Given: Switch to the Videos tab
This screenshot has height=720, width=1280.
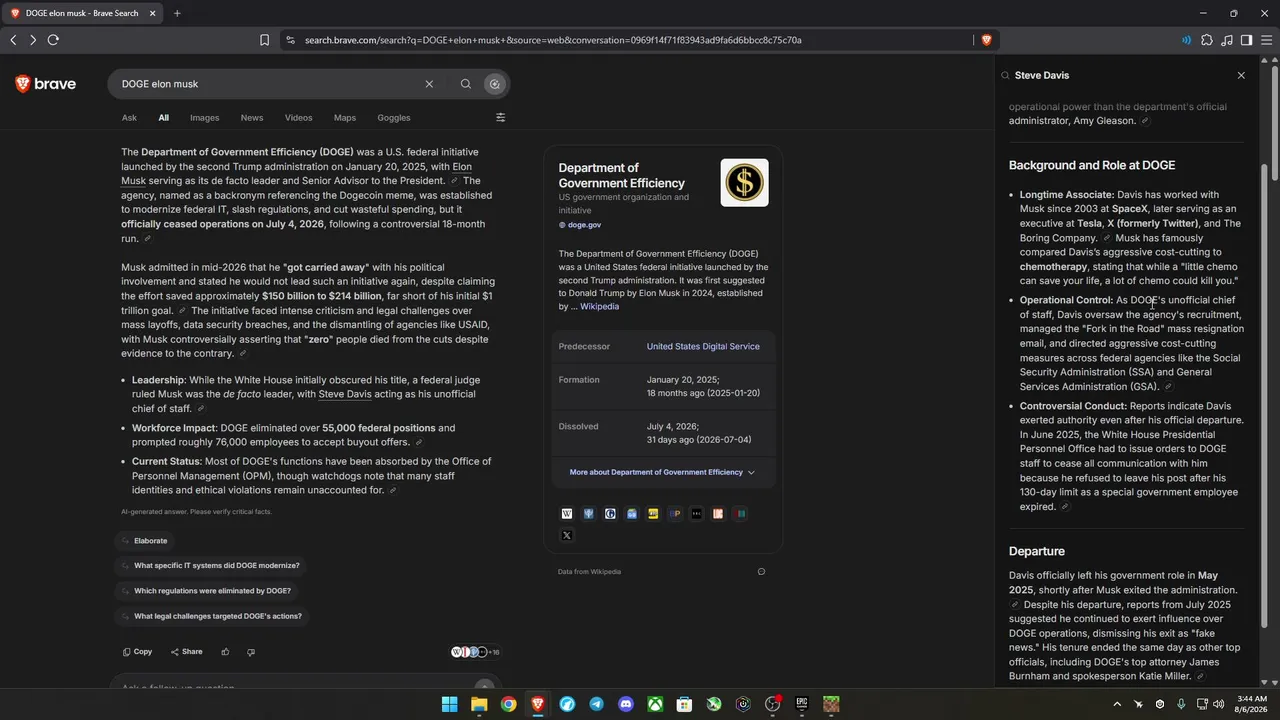Looking at the screenshot, I should pyautogui.click(x=298, y=117).
